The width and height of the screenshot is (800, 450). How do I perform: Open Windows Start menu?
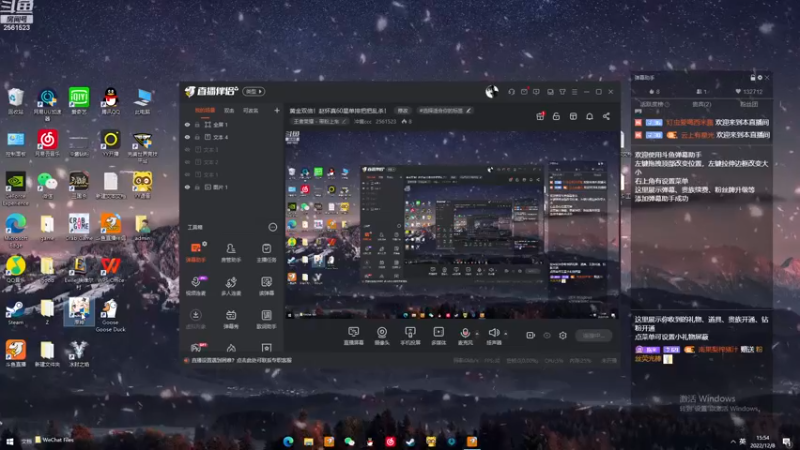(9, 440)
